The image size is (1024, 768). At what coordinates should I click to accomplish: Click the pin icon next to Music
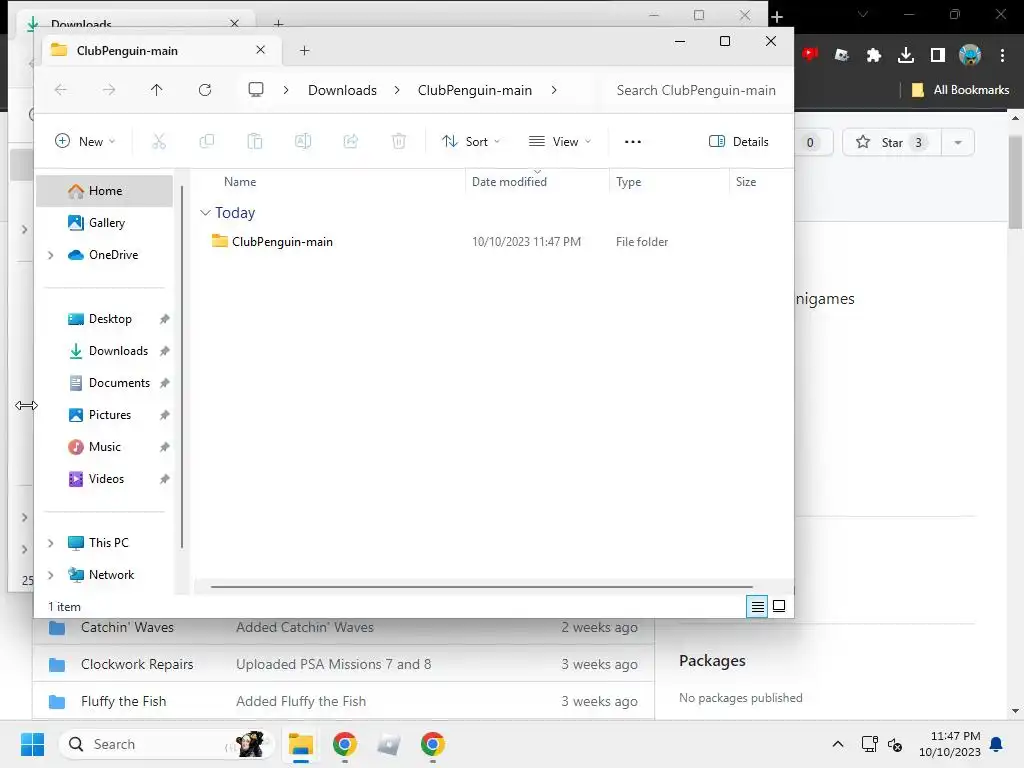point(165,447)
